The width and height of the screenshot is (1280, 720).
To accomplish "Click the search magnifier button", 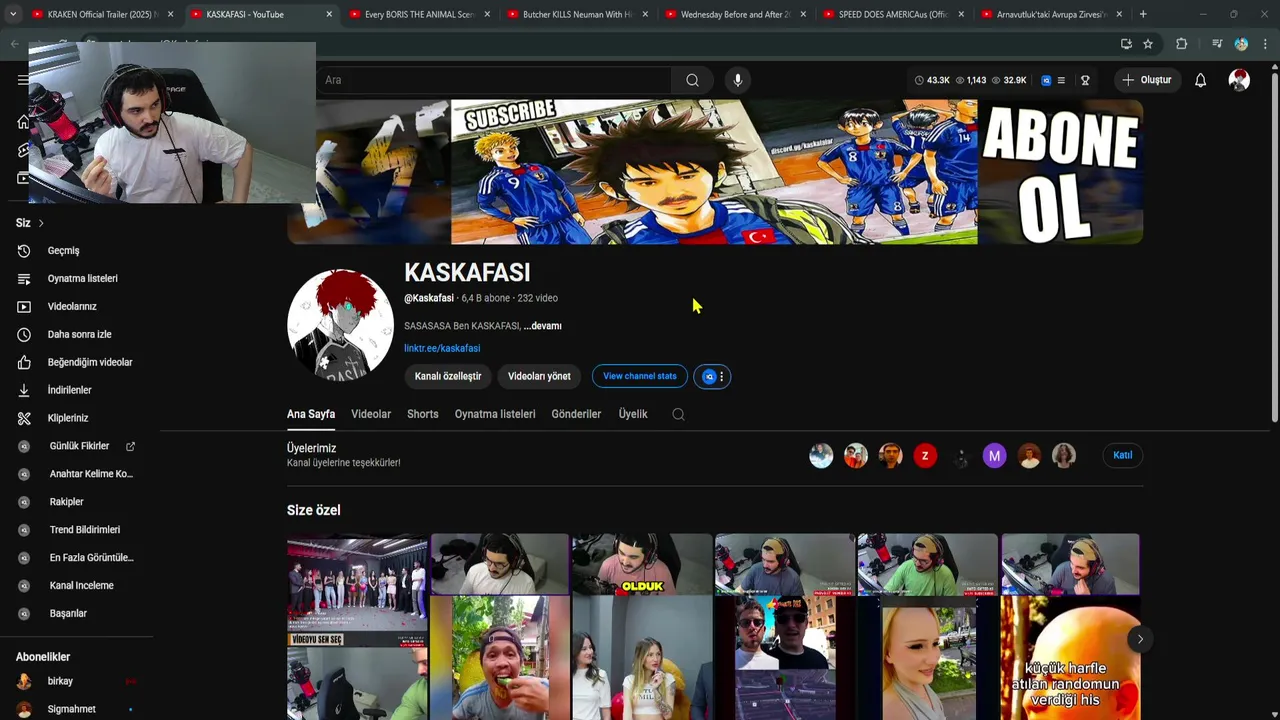I will pos(692,80).
